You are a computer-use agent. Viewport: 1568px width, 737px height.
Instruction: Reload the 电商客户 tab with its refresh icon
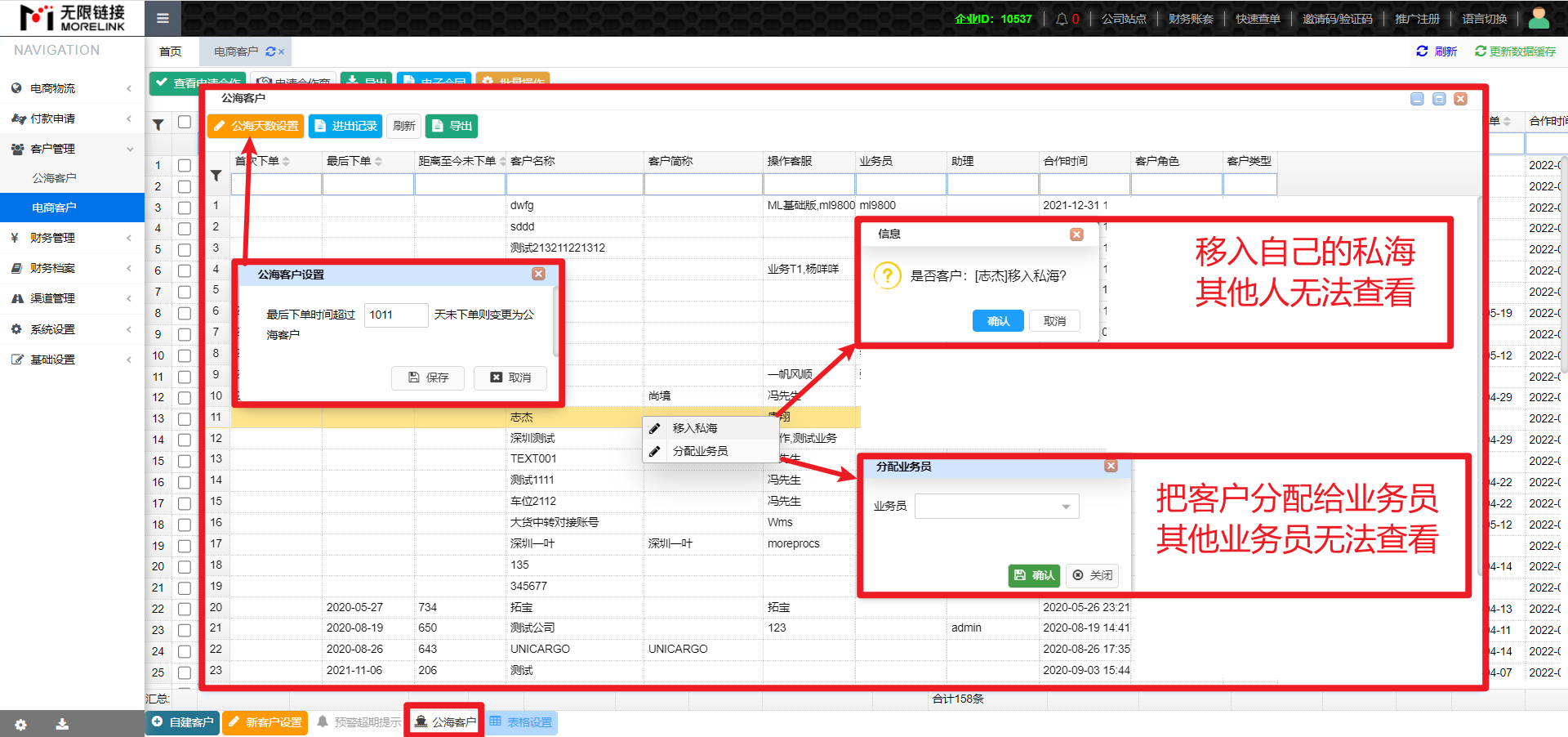270,51
